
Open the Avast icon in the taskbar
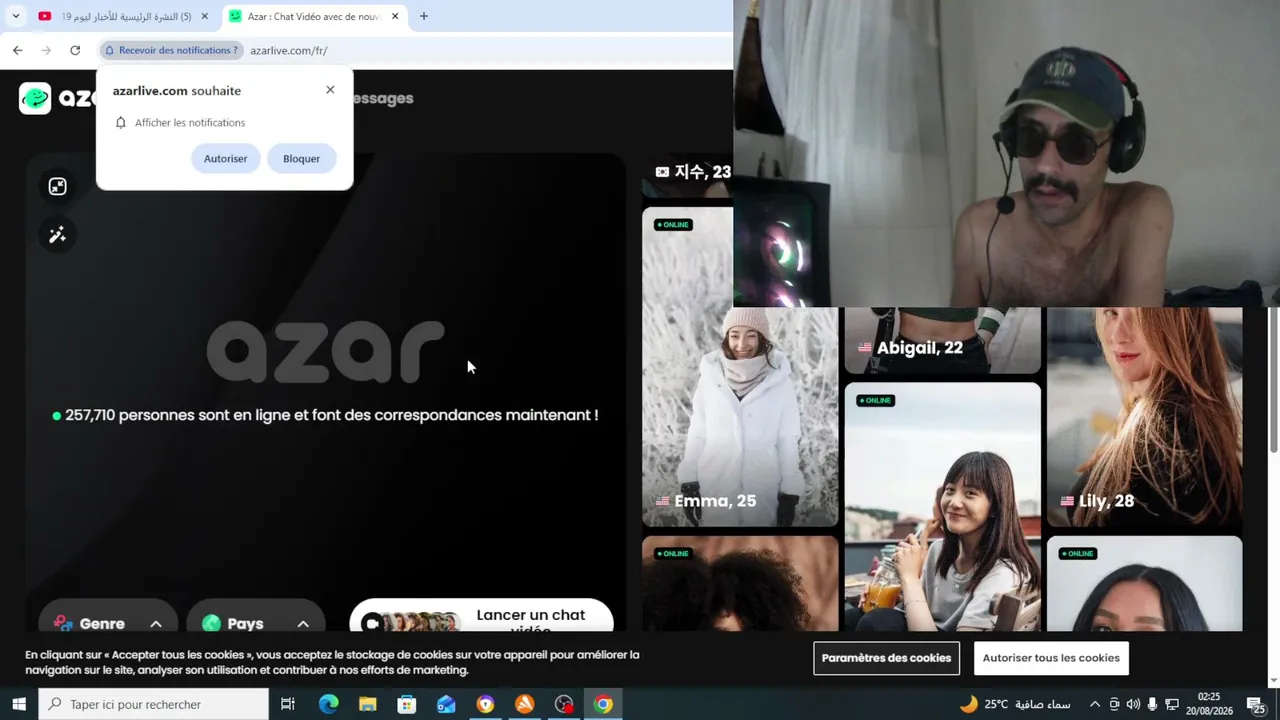coord(524,704)
